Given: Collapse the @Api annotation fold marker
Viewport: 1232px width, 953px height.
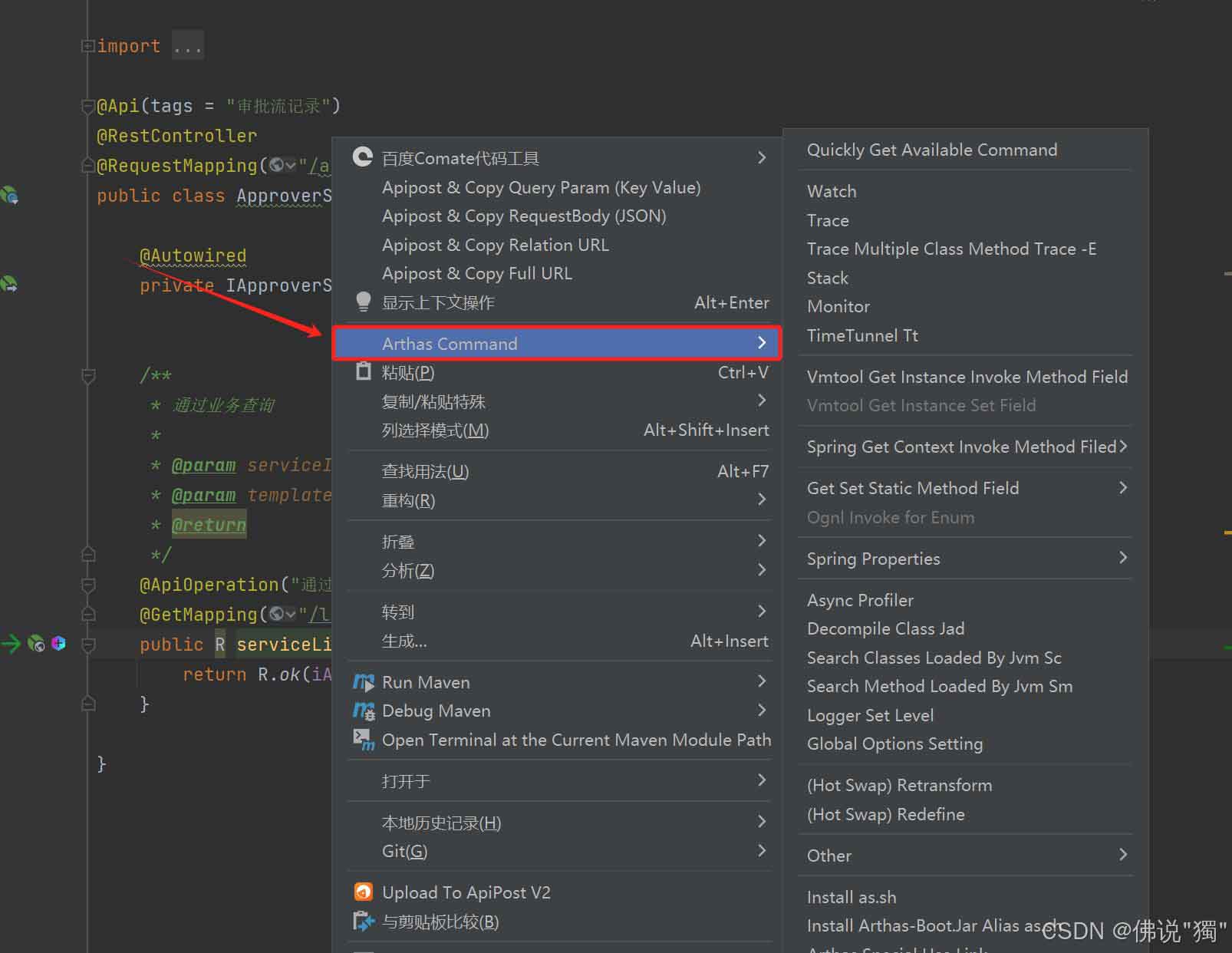Looking at the screenshot, I should coord(87,106).
